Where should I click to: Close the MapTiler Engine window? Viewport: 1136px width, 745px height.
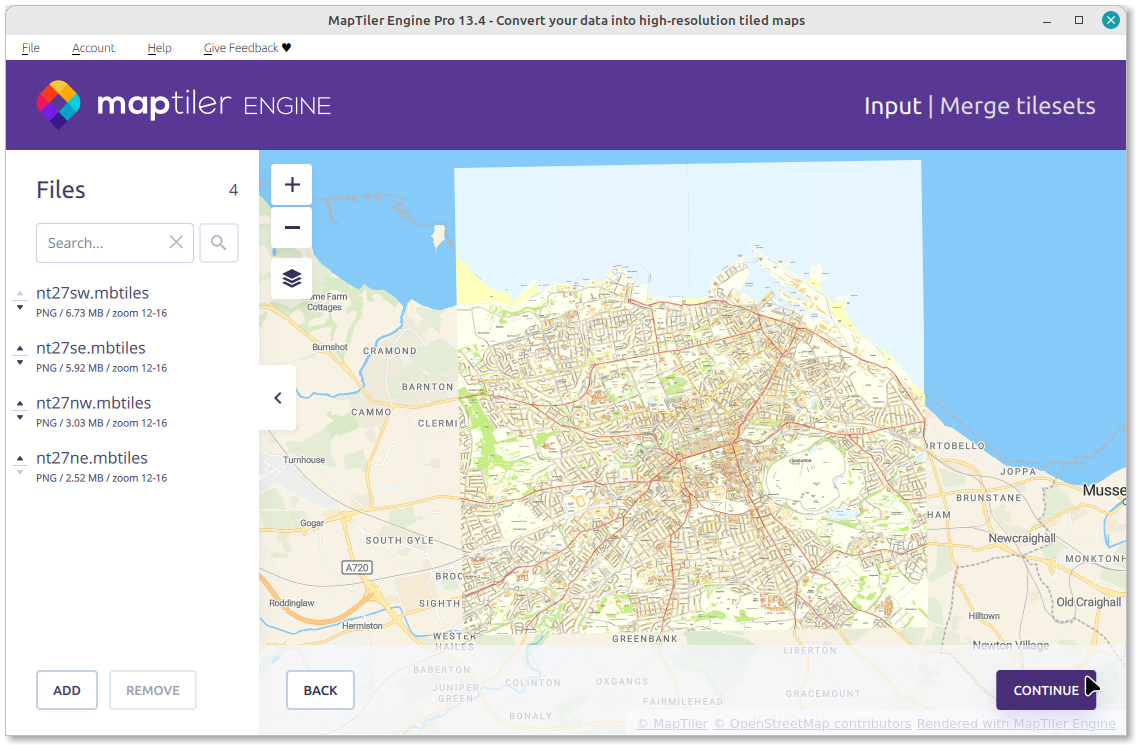tap(1111, 20)
